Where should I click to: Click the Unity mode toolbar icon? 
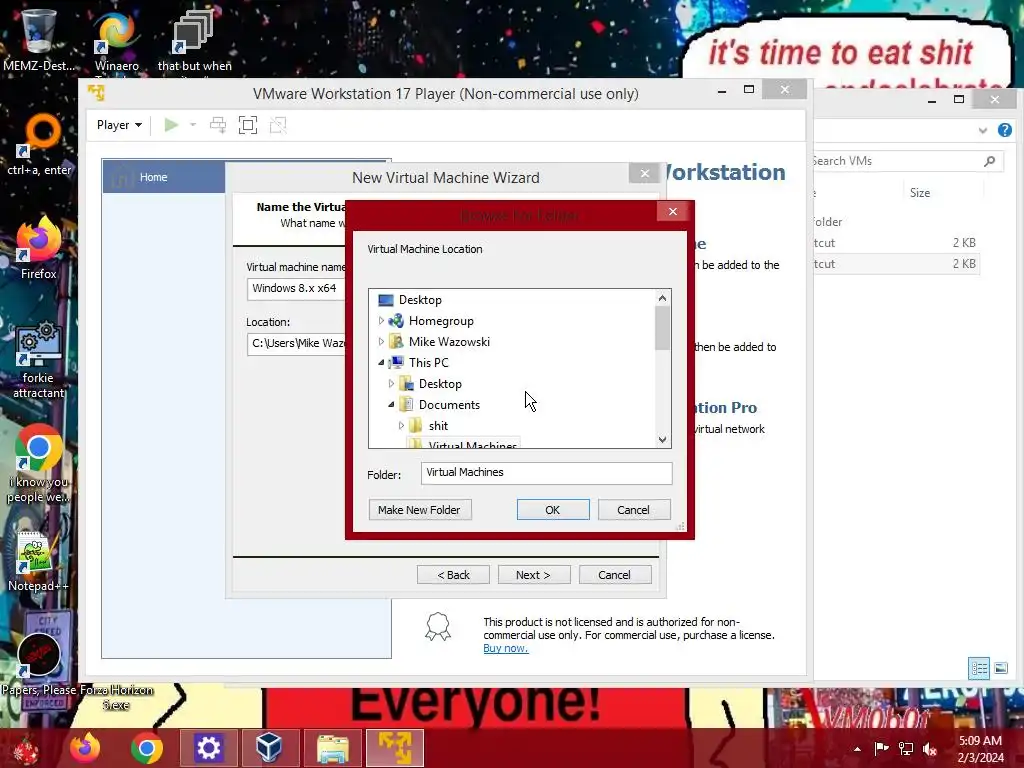point(278,125)
